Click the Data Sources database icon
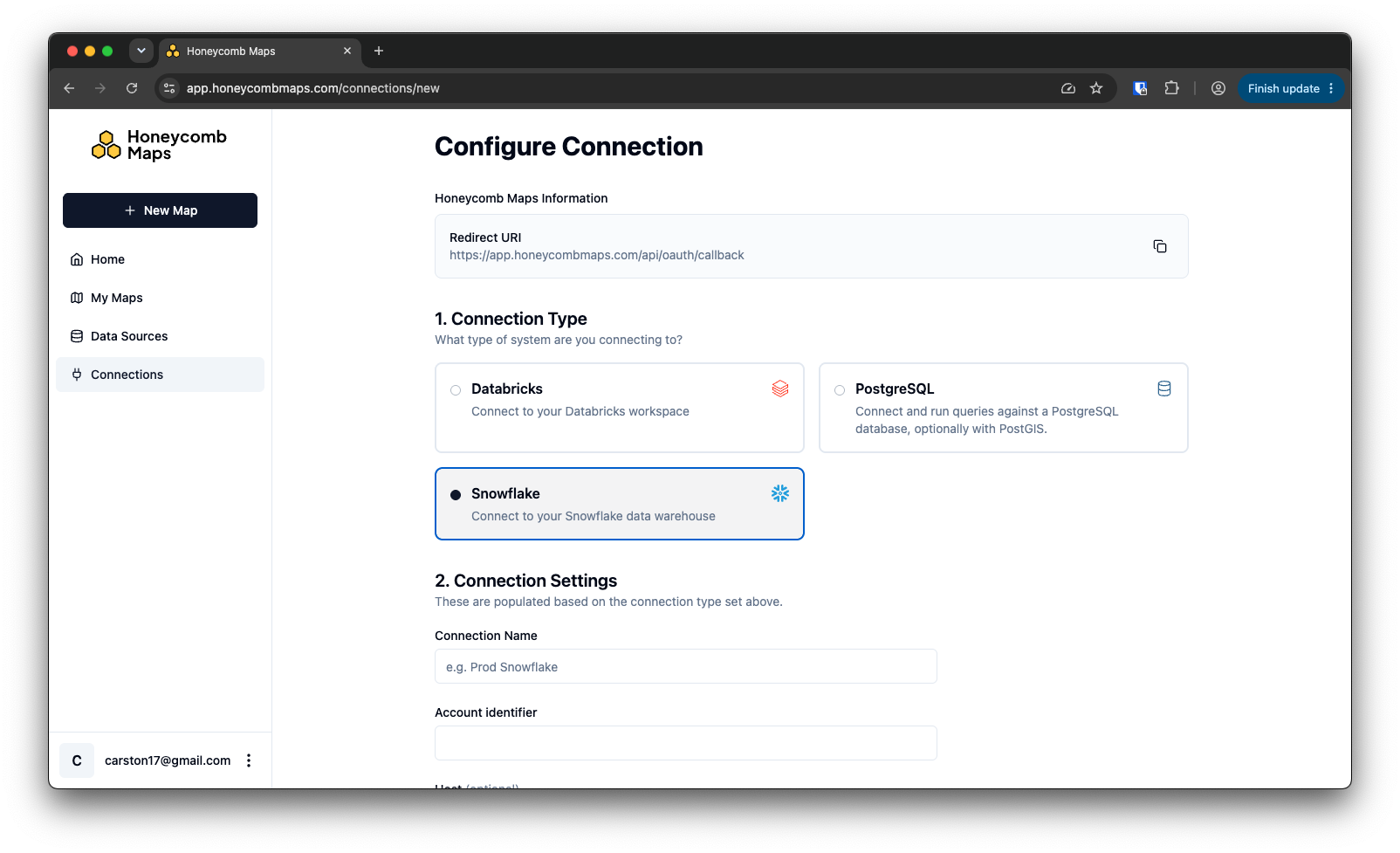 (77, 336)
